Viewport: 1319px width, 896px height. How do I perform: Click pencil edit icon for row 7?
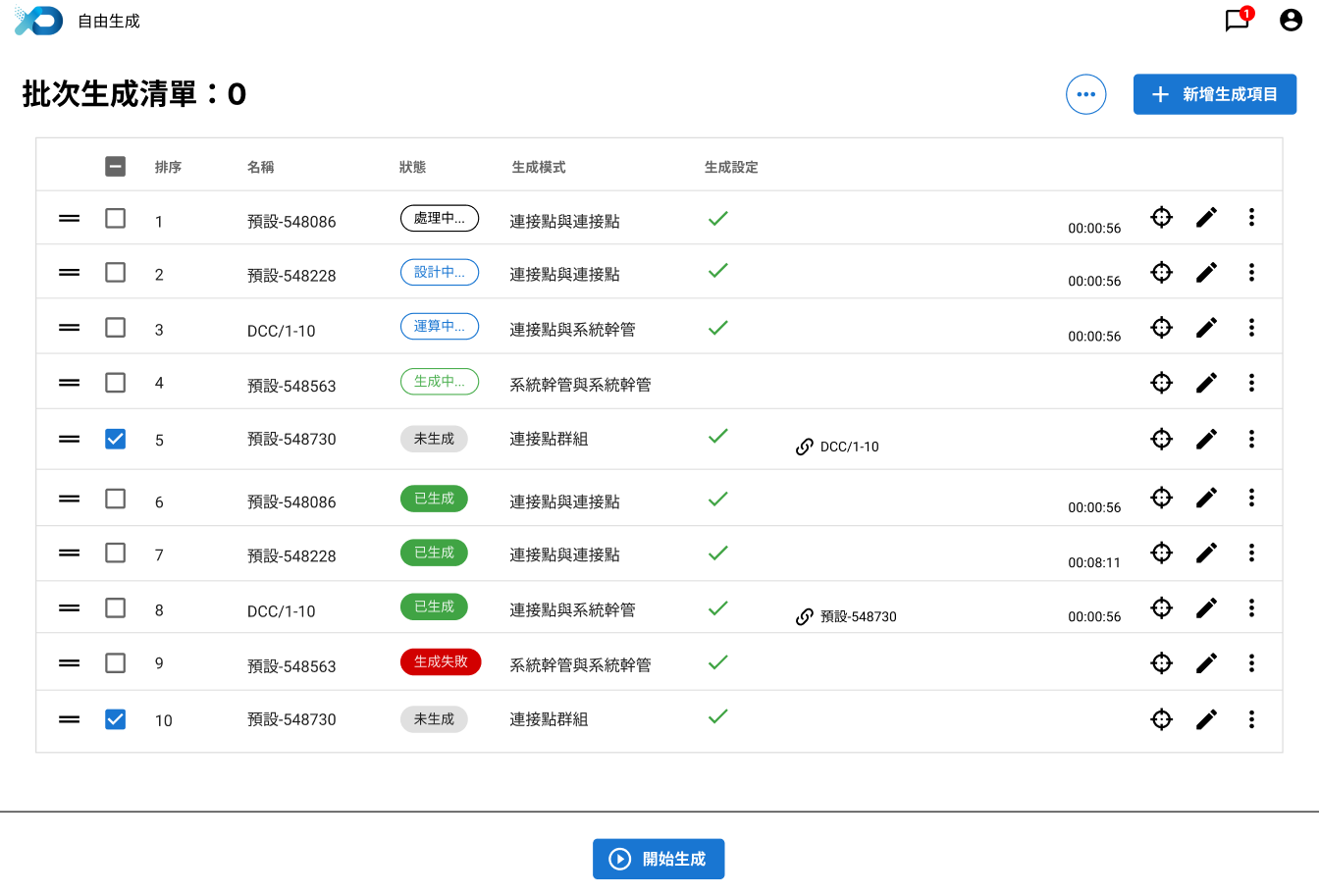coord(1206,553)
